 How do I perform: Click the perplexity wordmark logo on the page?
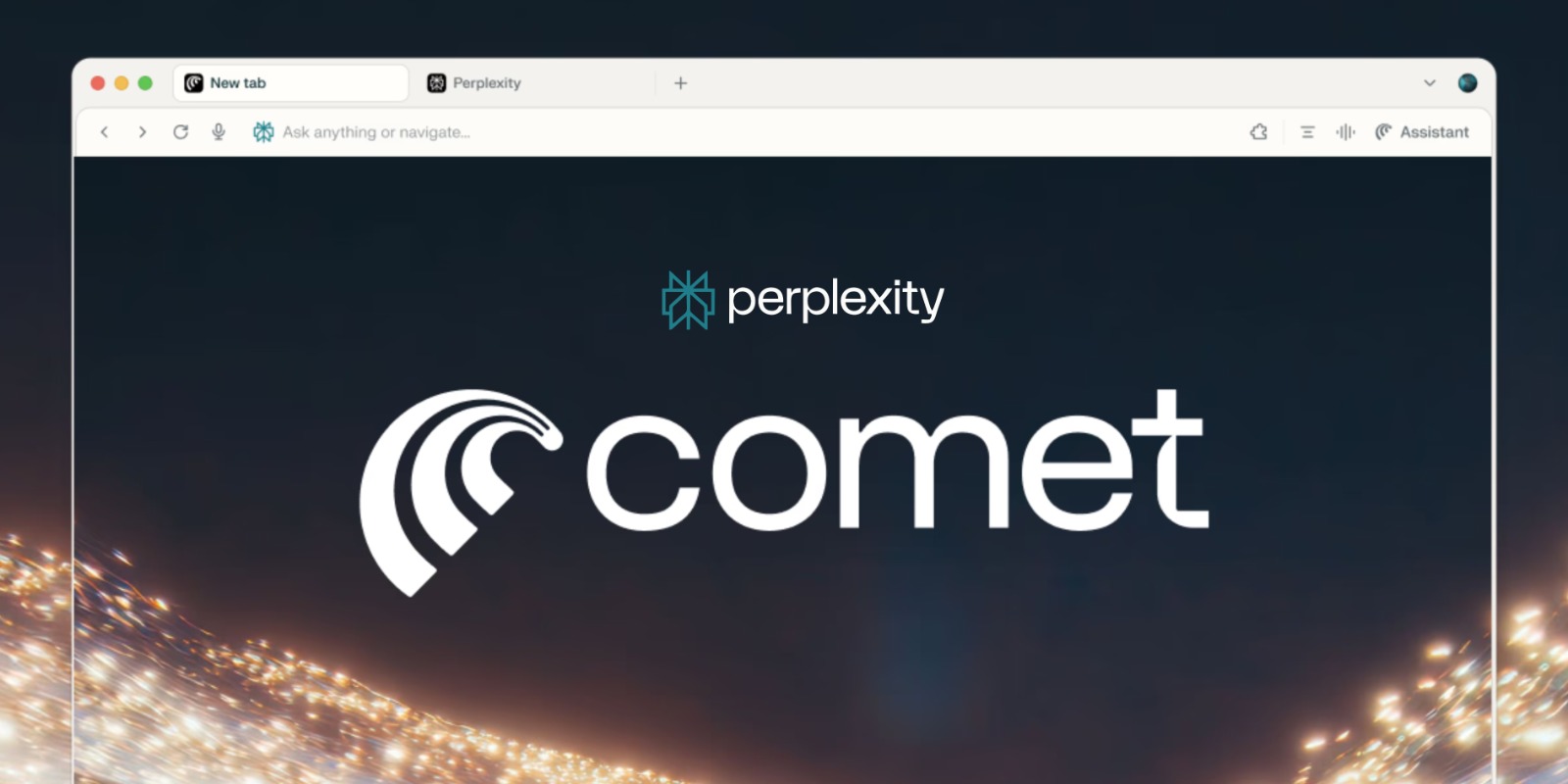[x=803, y=300]
